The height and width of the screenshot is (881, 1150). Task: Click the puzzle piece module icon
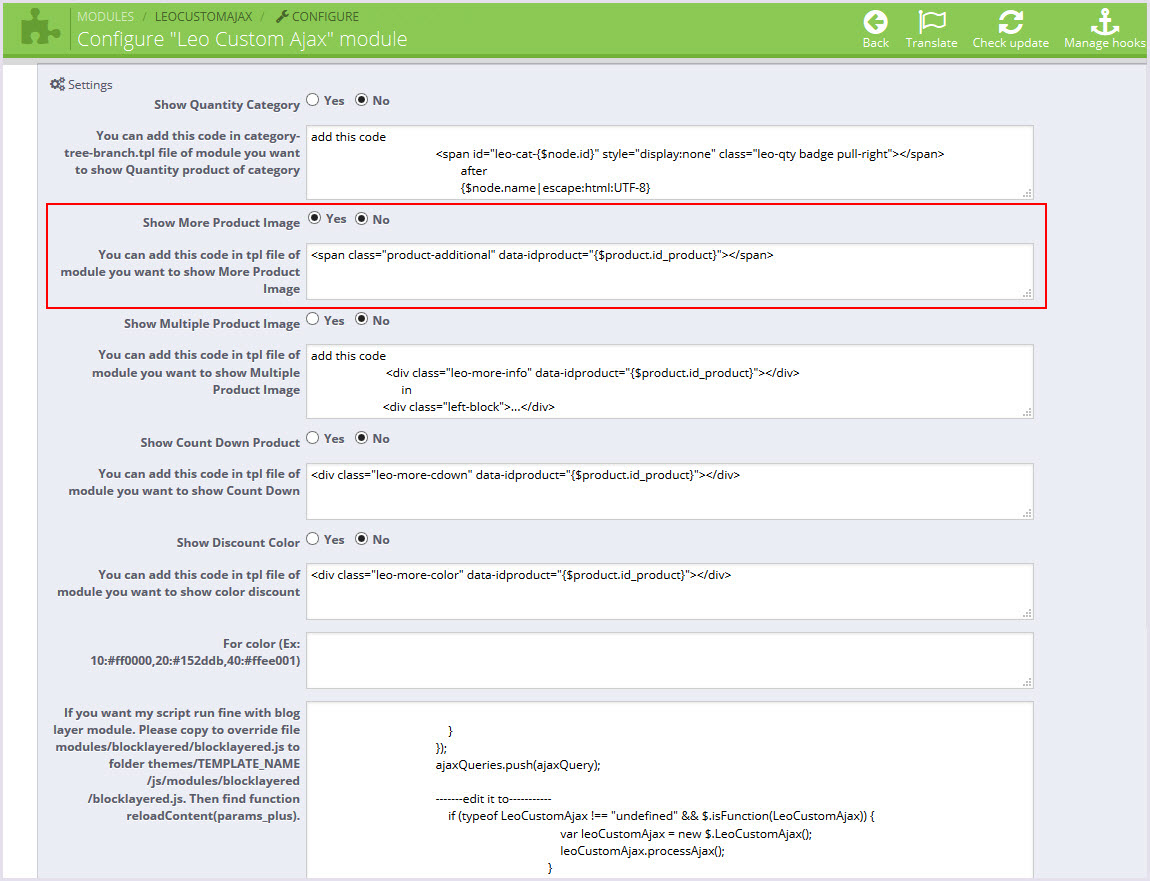pyautogui.click(x=40, y=28)
